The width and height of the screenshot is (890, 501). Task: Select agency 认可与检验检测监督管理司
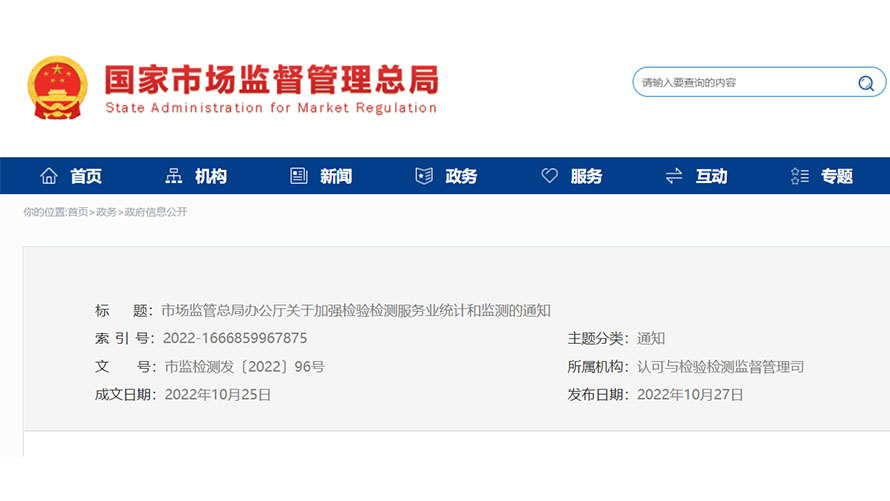click(x=720, y=367)
